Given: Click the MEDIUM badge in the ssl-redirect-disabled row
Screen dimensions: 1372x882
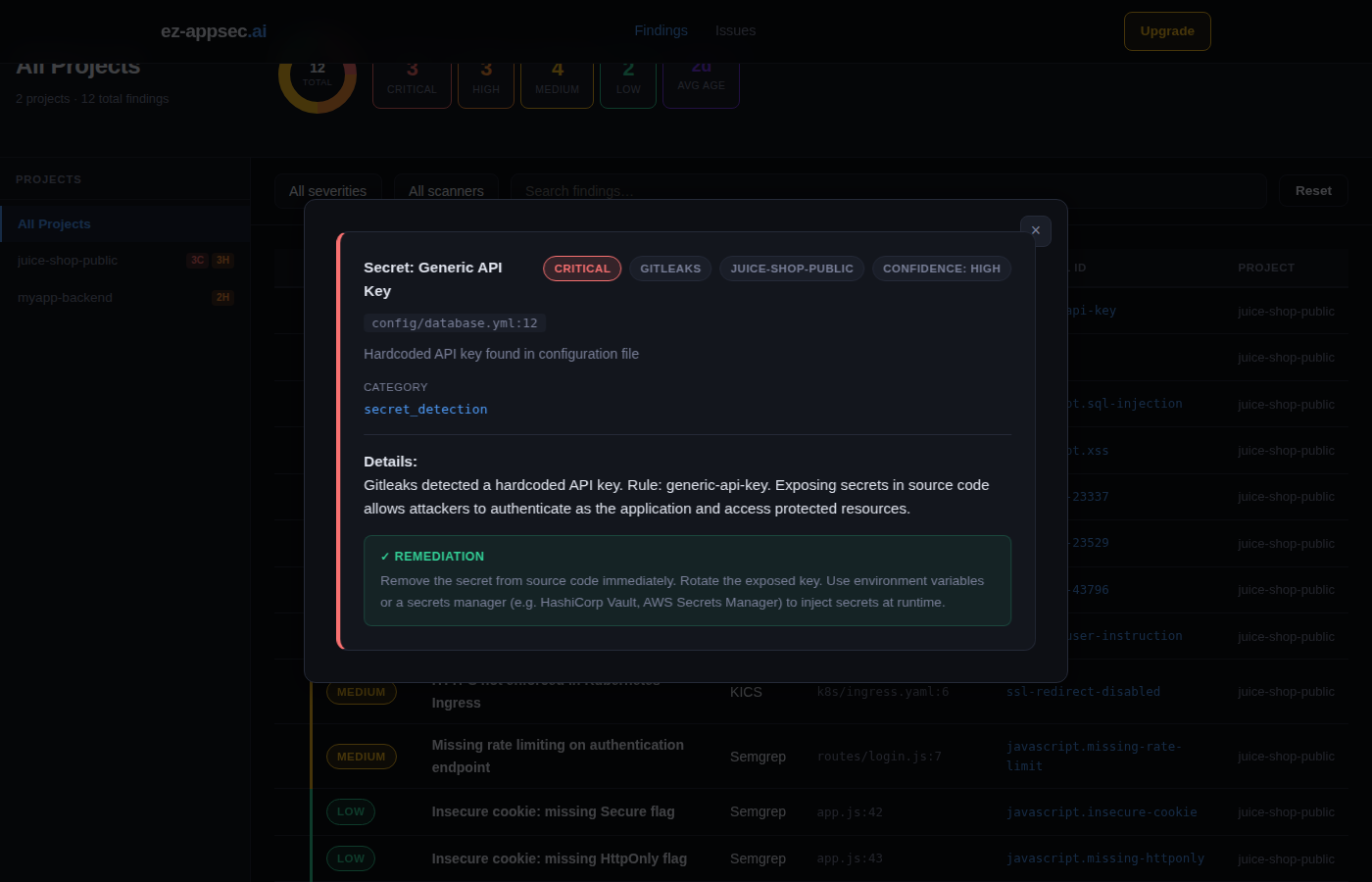Looking at the screenshot, I should (x=362, y=692).
